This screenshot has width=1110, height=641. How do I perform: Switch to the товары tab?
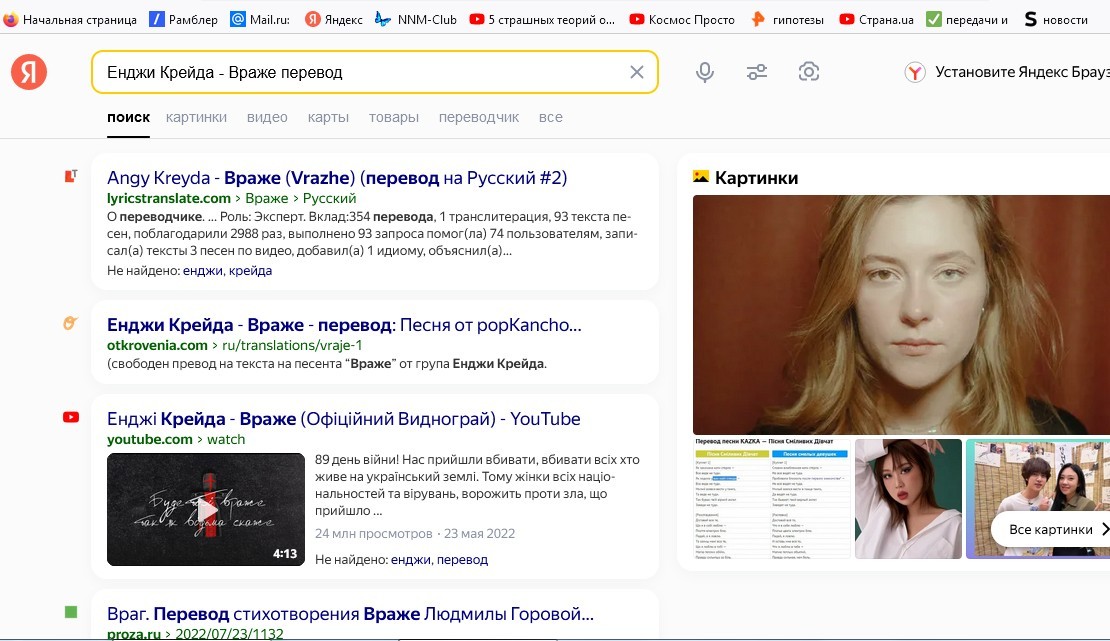click(394, 118)
